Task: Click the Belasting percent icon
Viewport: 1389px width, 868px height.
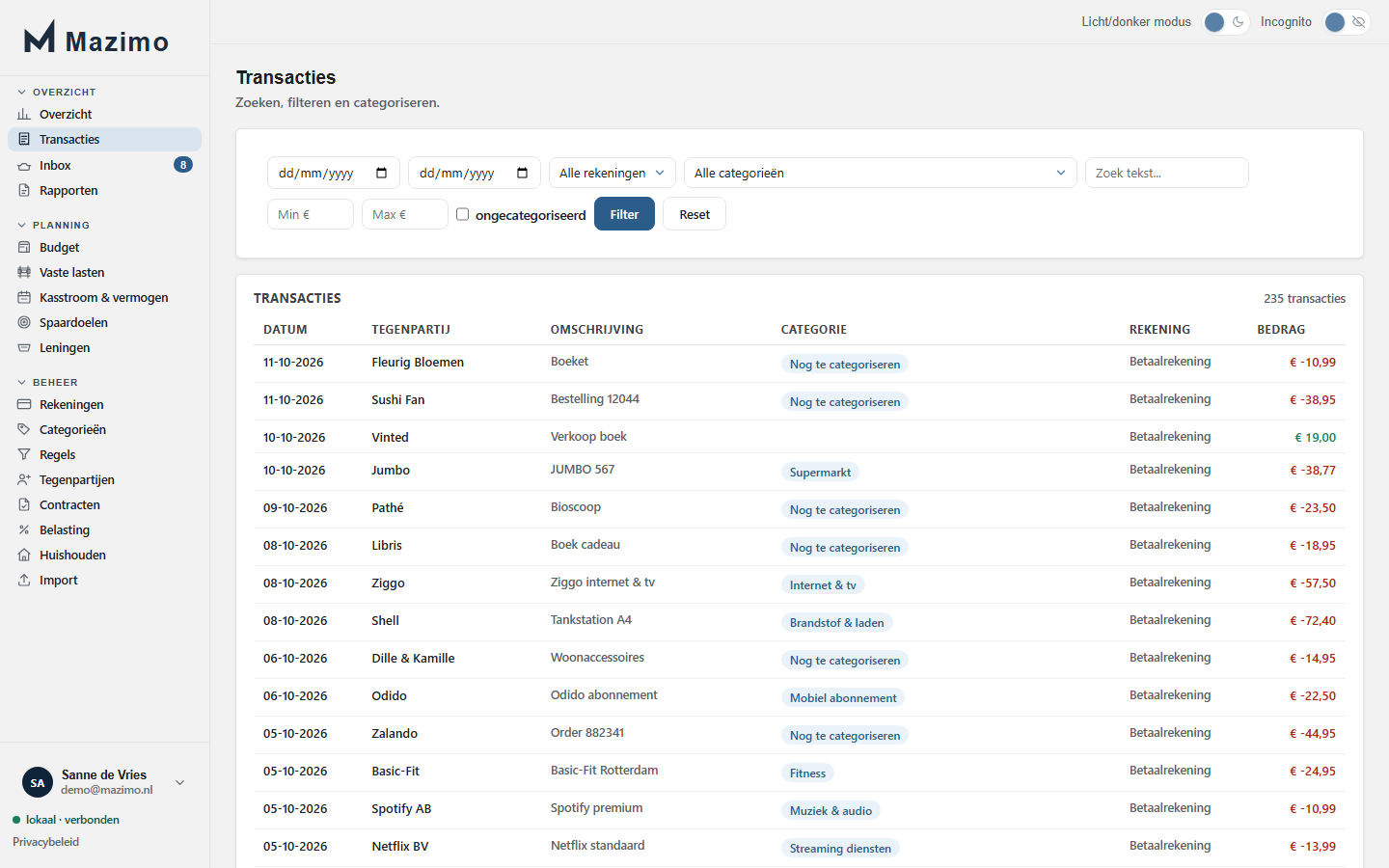Action: click(x=24, y=530)
